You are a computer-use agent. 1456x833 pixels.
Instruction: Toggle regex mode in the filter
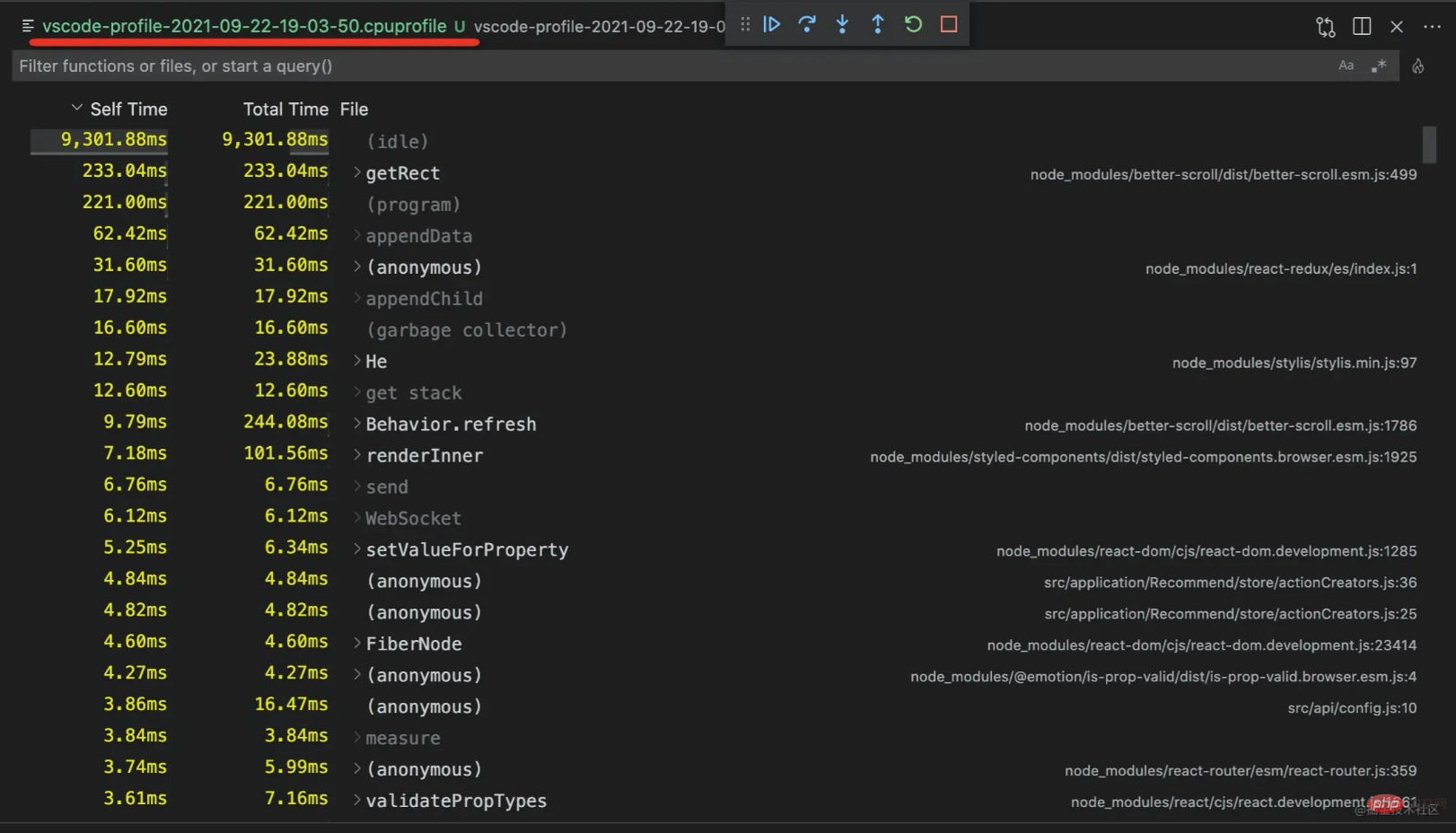(x=1379, y=66)
